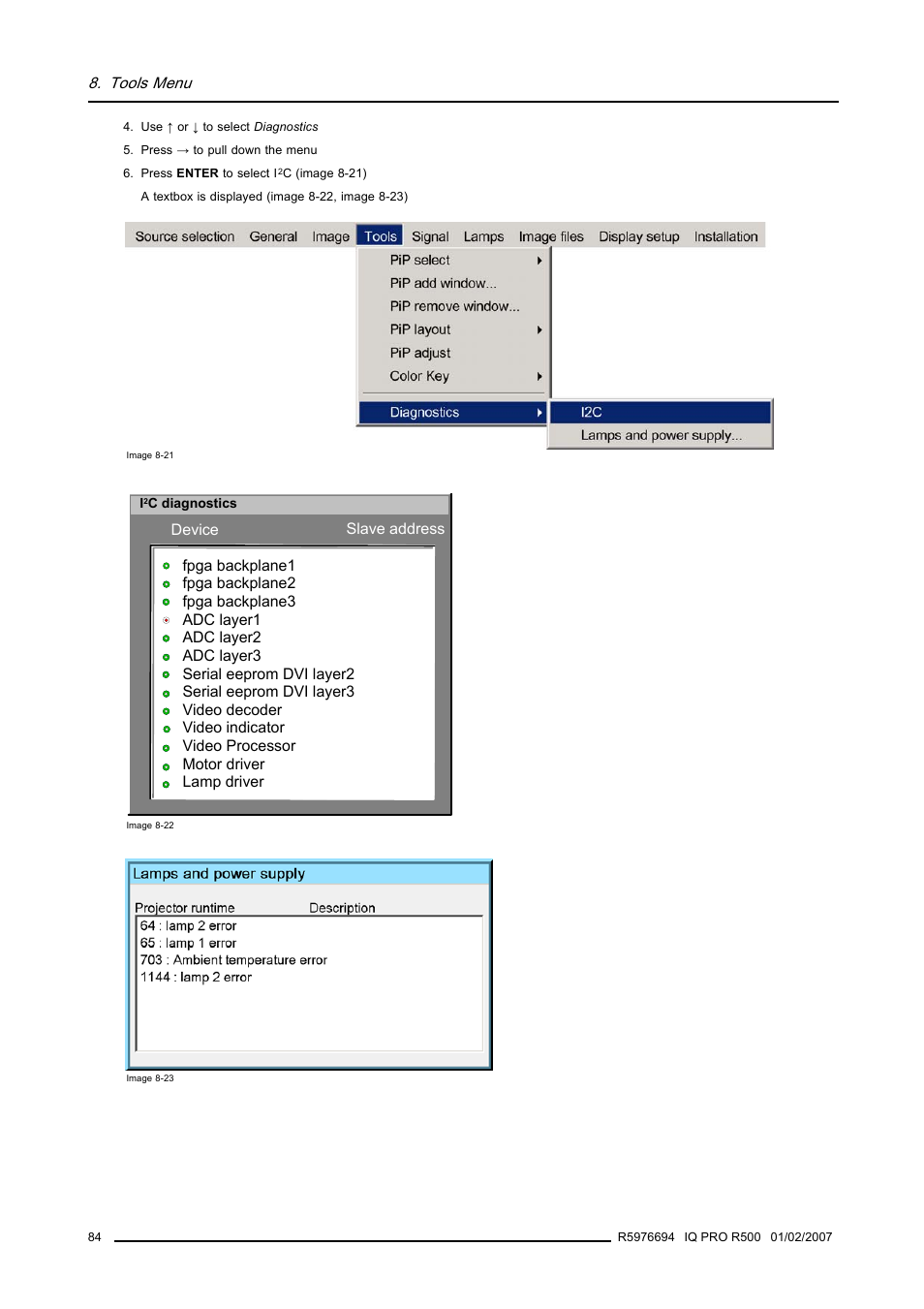Select the 'ADC layer2' device row

click(221, 638)
